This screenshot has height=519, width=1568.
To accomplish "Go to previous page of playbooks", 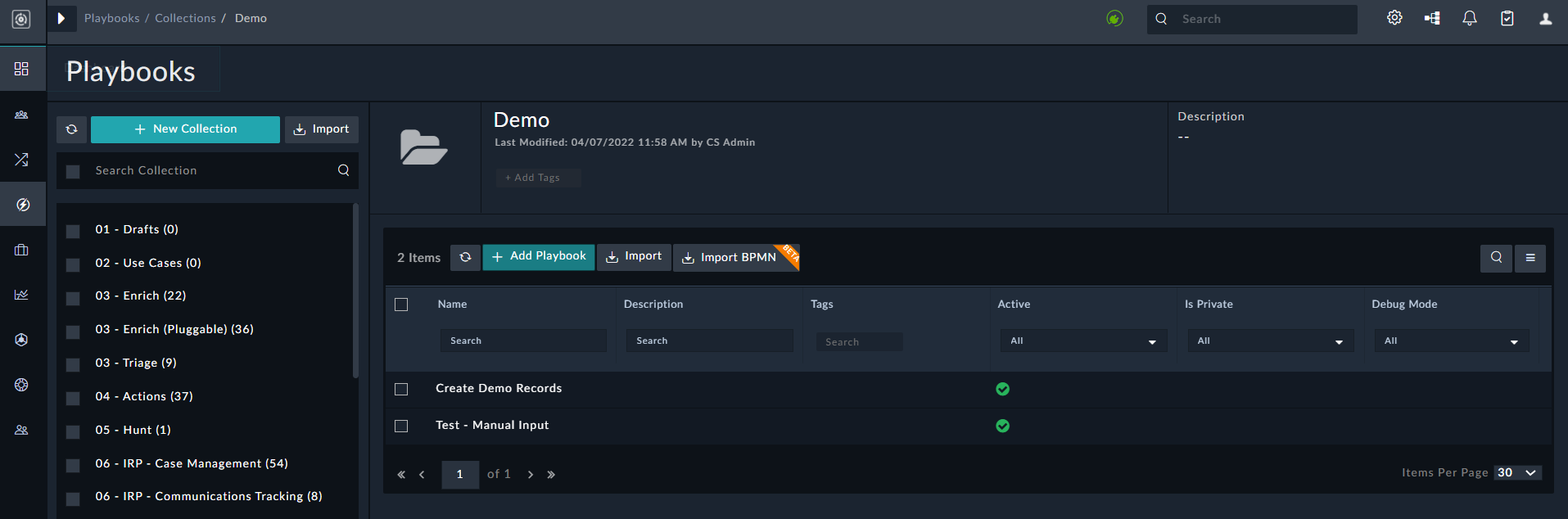I will (422, 475).
